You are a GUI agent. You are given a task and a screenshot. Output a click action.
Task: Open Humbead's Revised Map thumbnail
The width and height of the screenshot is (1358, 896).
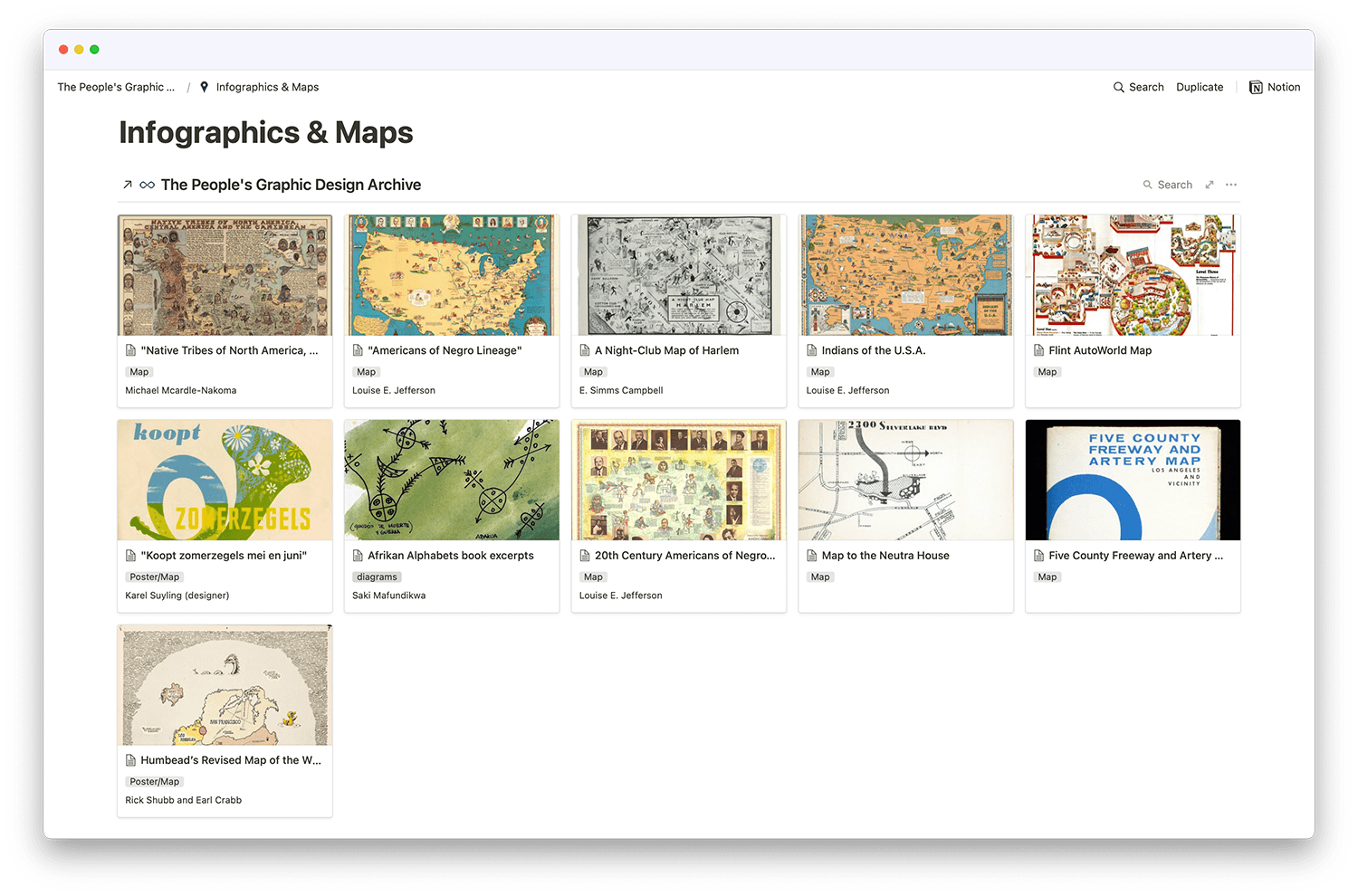(225, 685)
